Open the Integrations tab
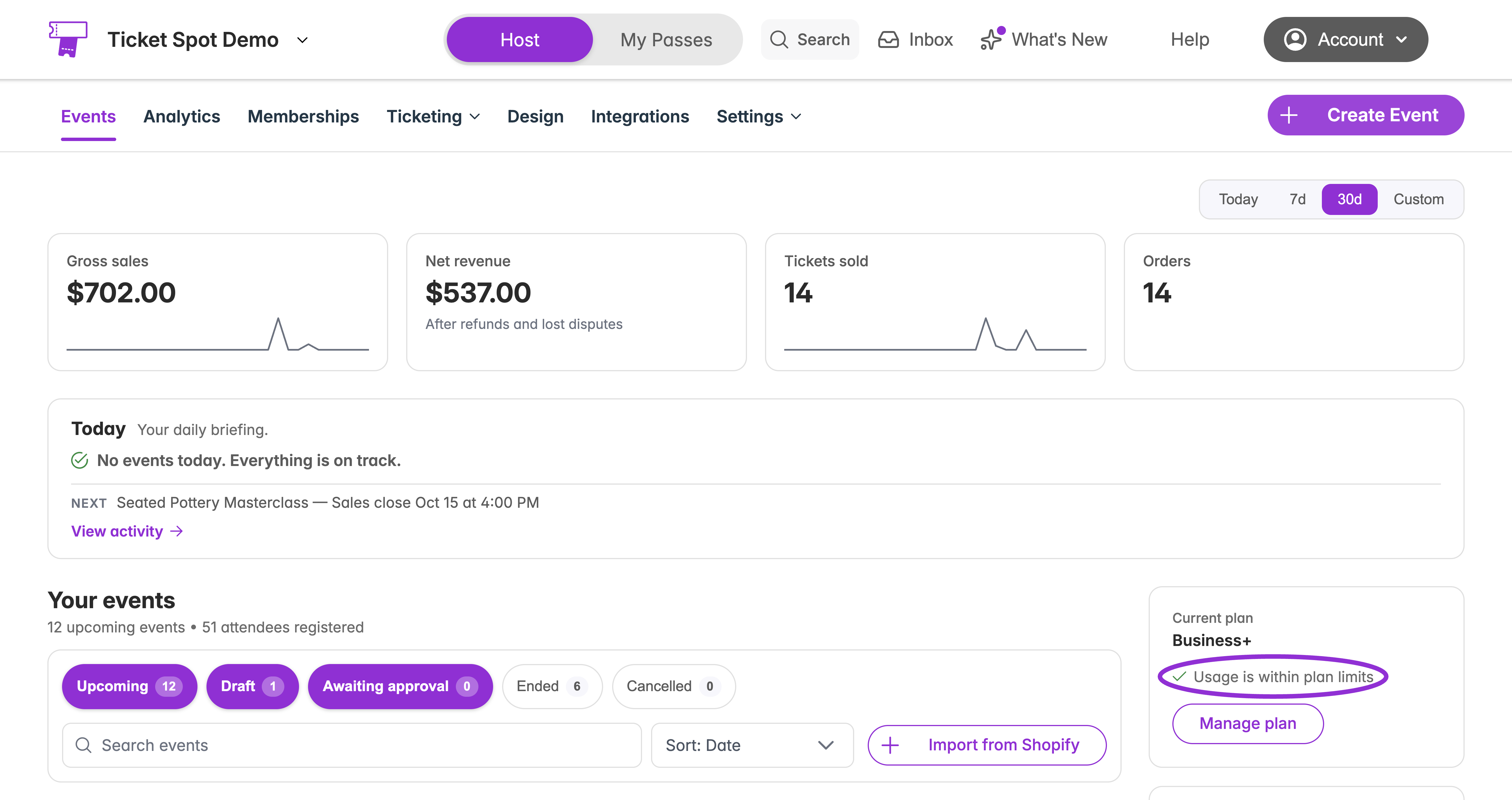Image resolution: width=1512 pixels, height=800 pixels. (640, 116)
